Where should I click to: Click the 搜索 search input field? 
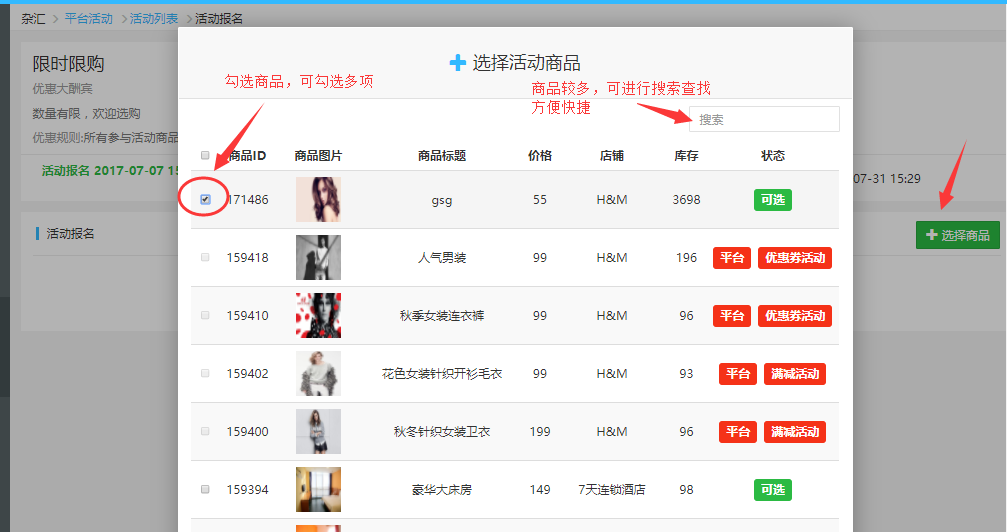tap(764, 119)
